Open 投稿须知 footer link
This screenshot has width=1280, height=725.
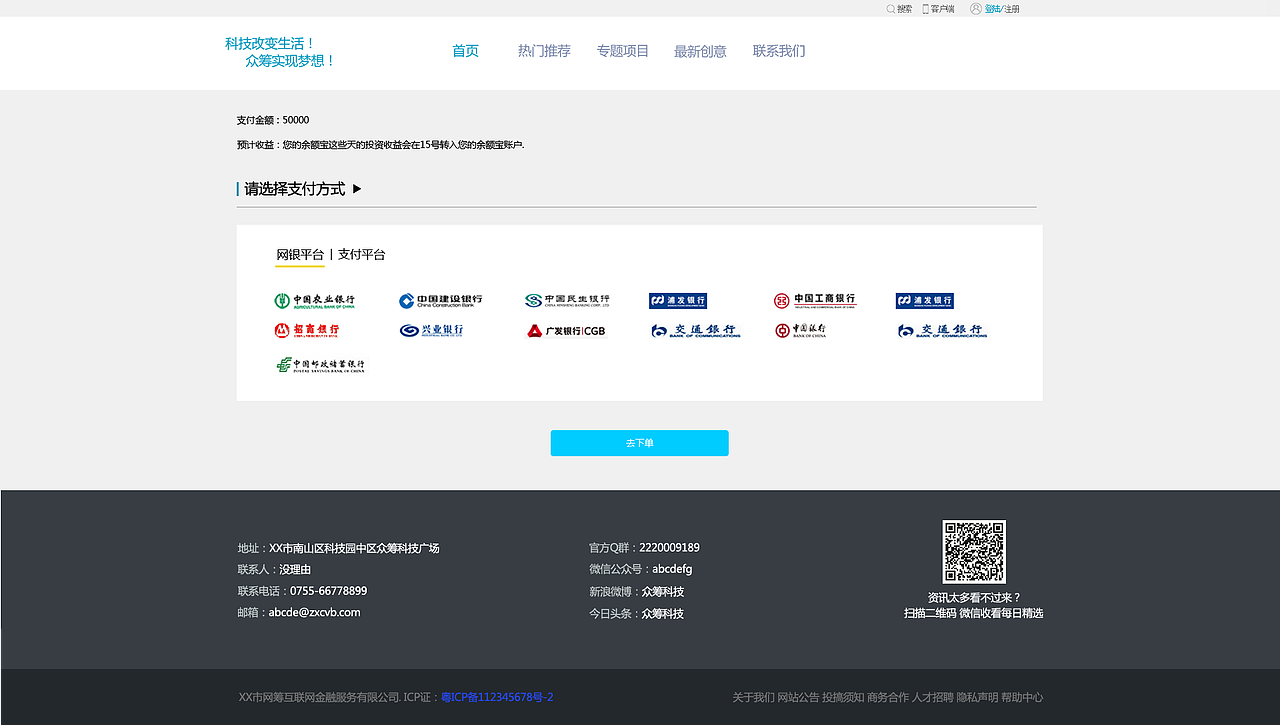[x=843, y=697]
